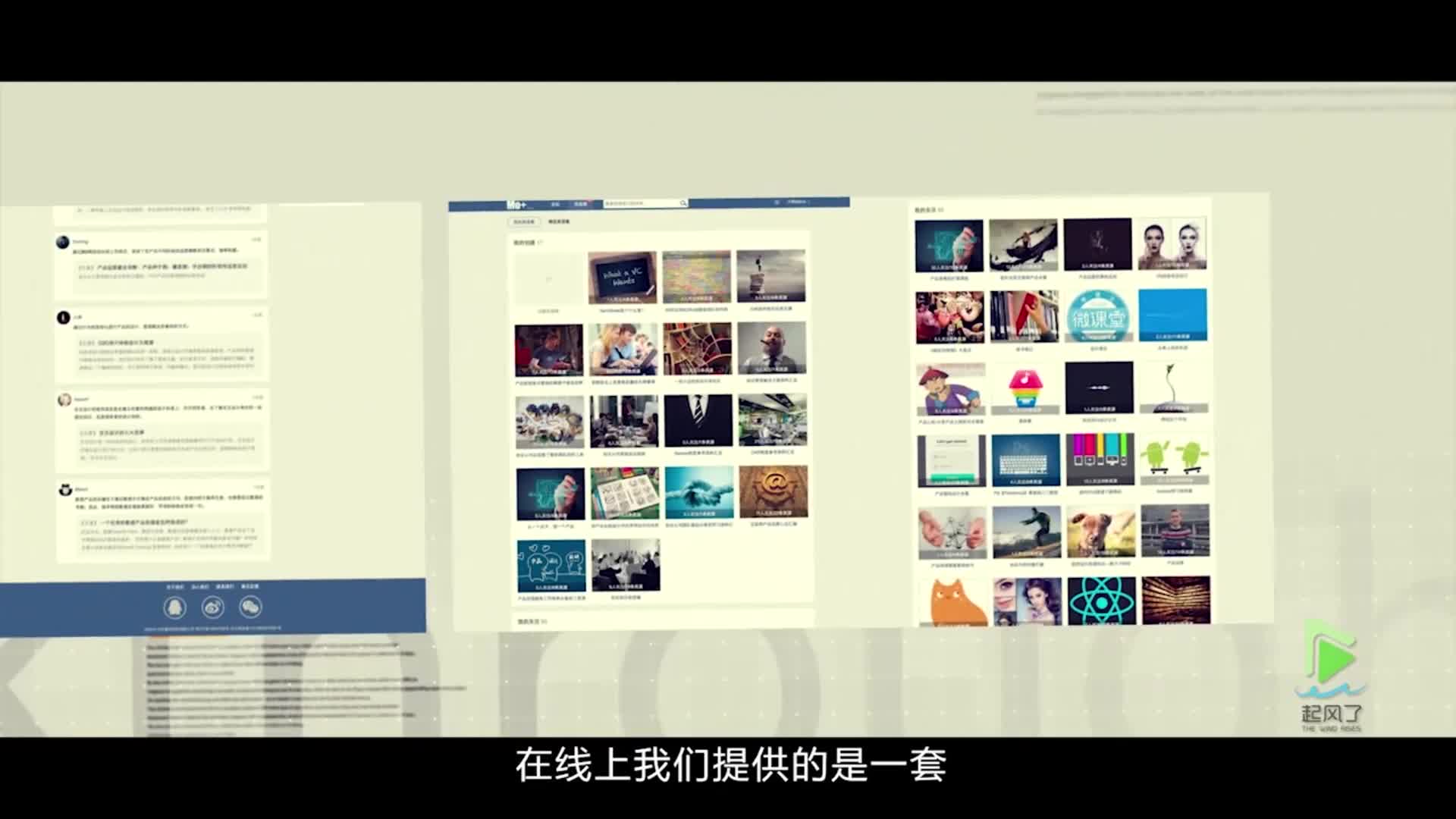Image resolution: width=1456 pixels, height=819 pixels.
Task: Open the 微课堂 badge thumbnail
Action: [1098, 316]
